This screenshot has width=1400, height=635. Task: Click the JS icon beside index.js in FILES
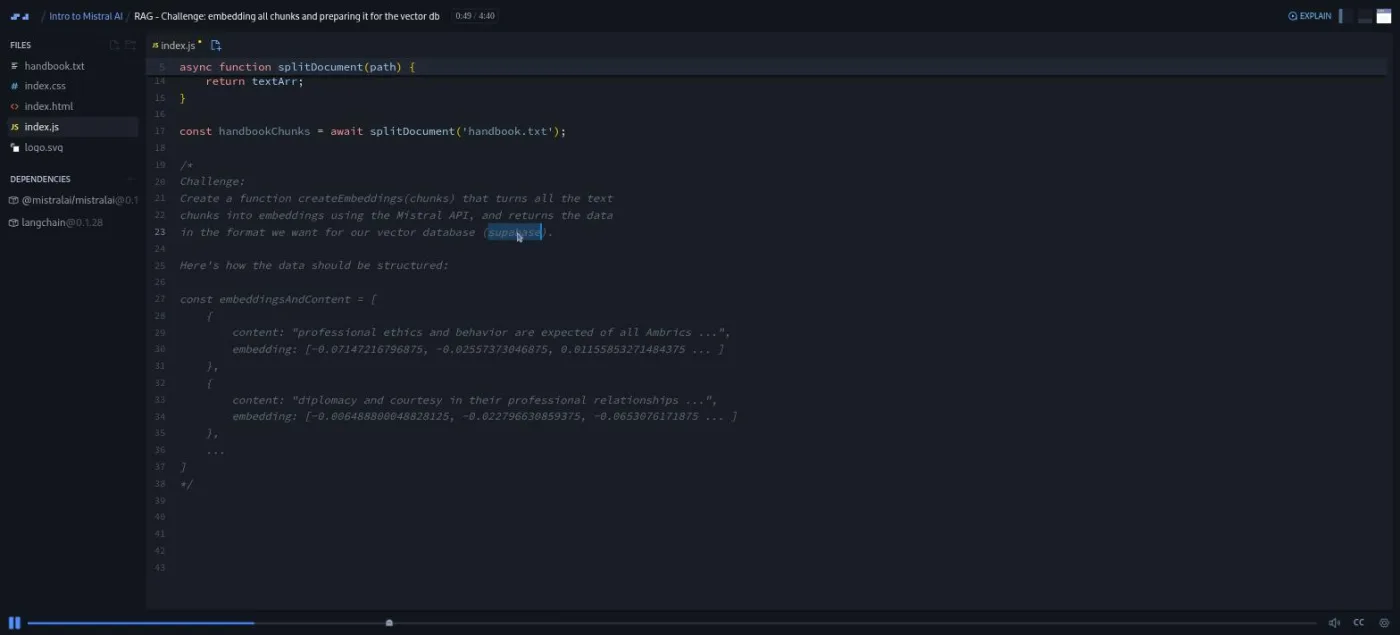(x=14, y=127)
